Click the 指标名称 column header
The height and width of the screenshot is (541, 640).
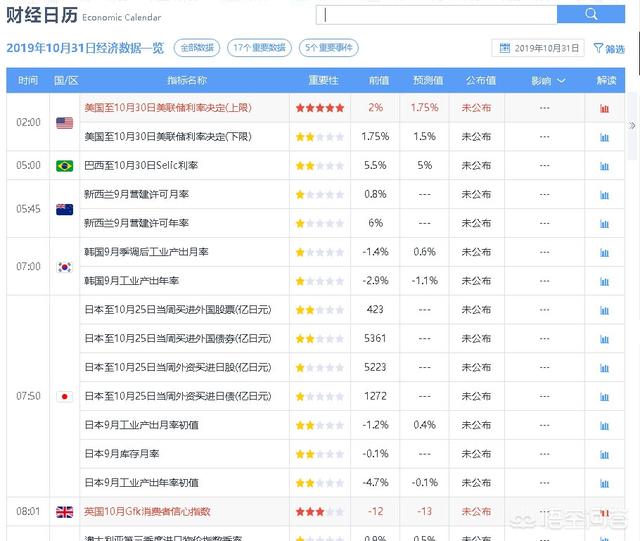pos(187,80)
